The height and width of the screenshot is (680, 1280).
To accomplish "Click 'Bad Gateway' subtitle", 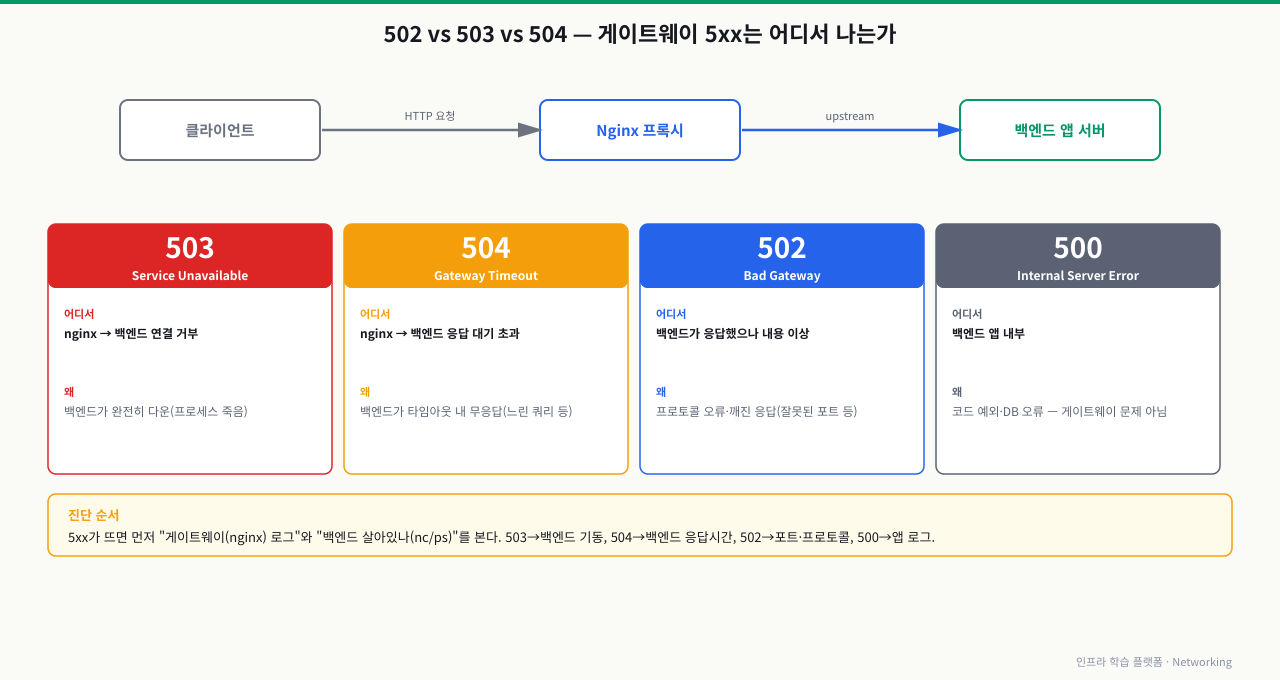I will (782, 276).
